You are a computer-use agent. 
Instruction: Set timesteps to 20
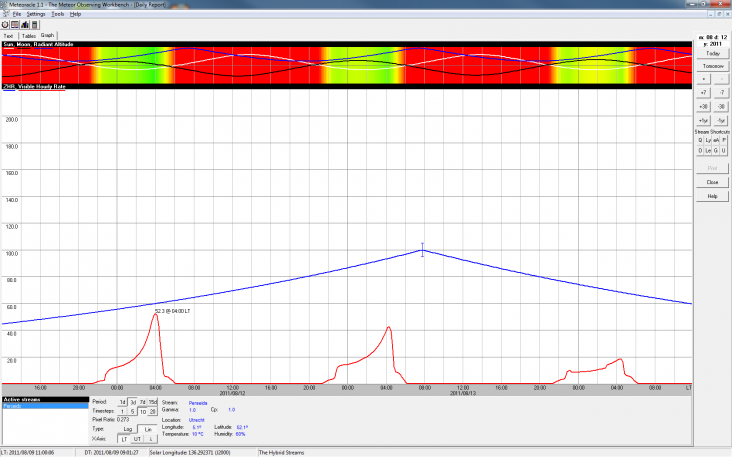[153, 411]
